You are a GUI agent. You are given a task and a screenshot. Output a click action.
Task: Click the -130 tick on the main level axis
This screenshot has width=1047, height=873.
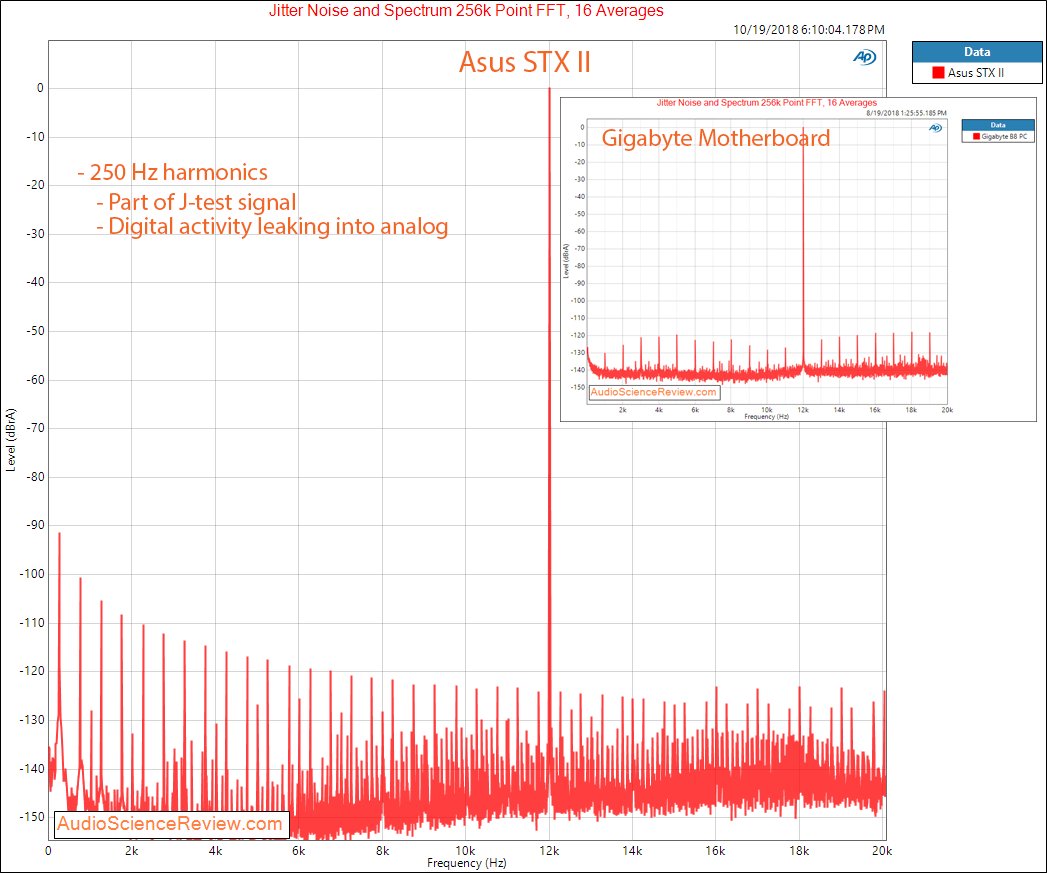(33, 719)
